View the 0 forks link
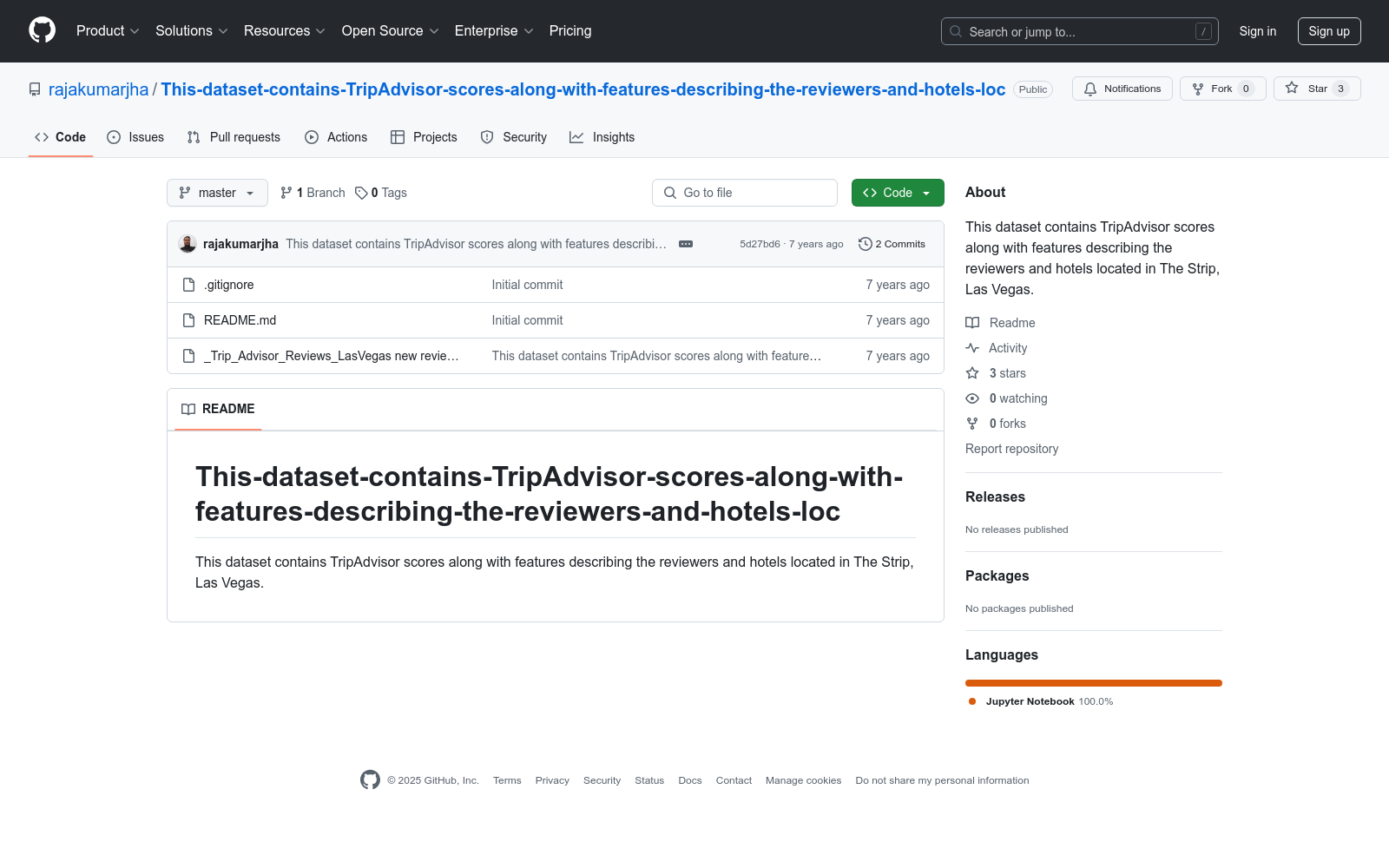This screenshot has height=868, width=1389. pos(996,424)
